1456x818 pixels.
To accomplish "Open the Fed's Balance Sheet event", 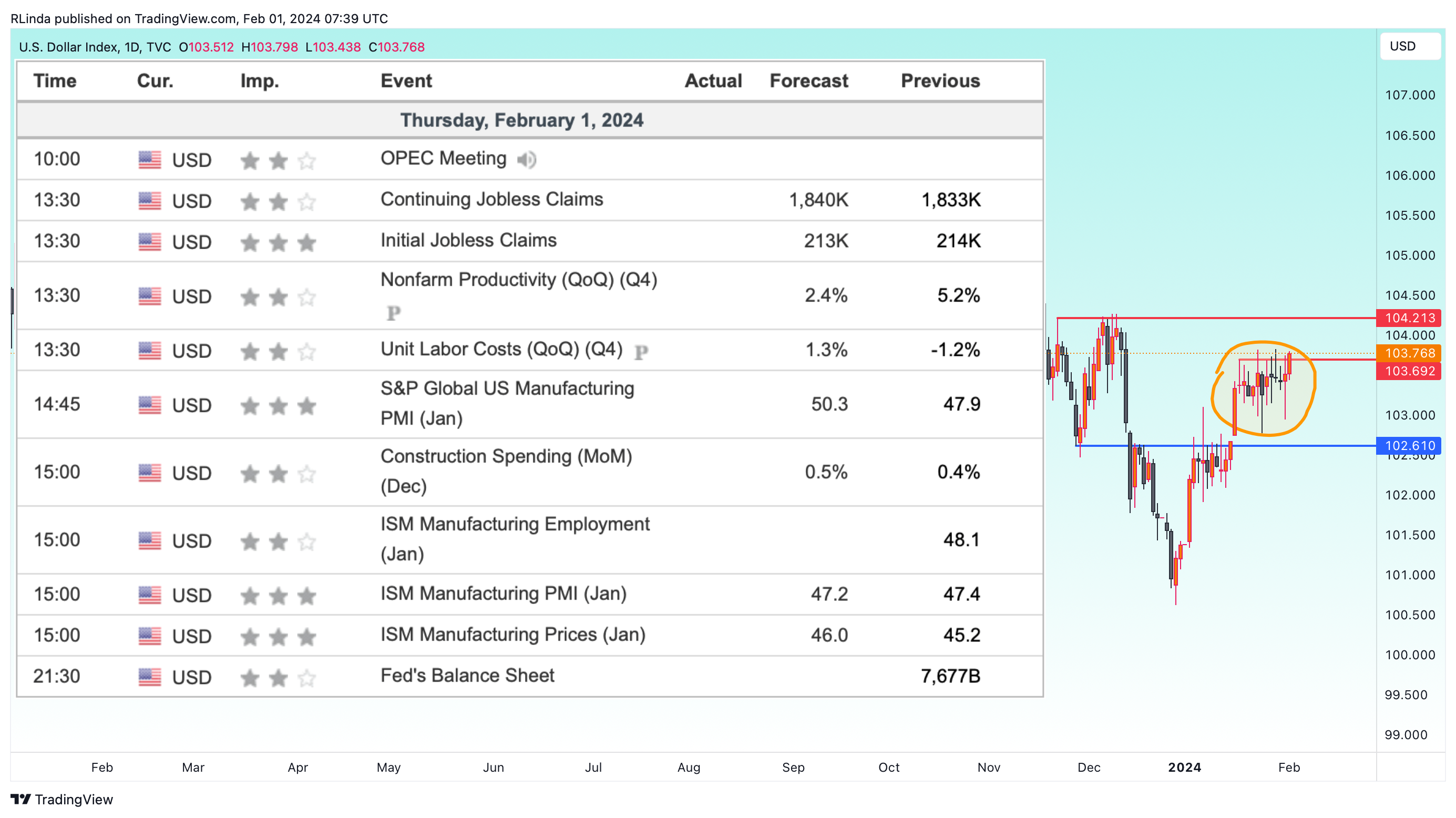I will pos(467,676).
